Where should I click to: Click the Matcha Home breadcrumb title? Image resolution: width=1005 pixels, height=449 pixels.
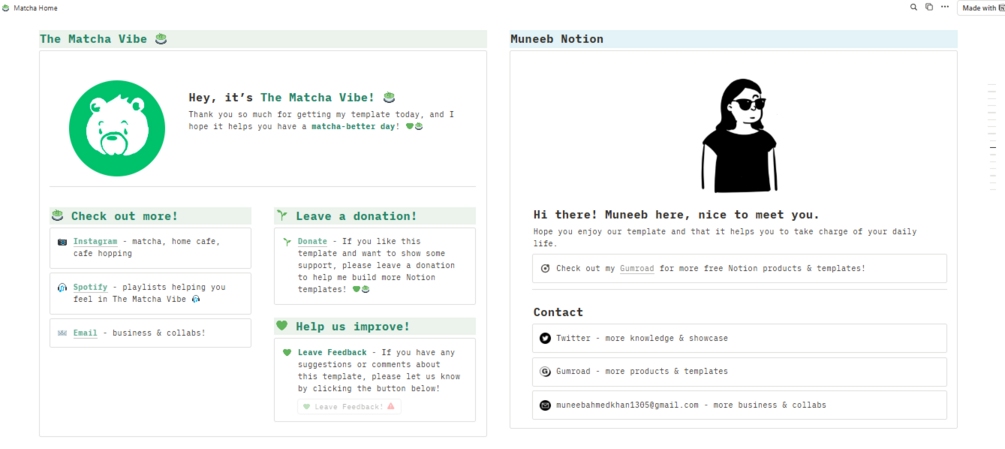(35, 8)
